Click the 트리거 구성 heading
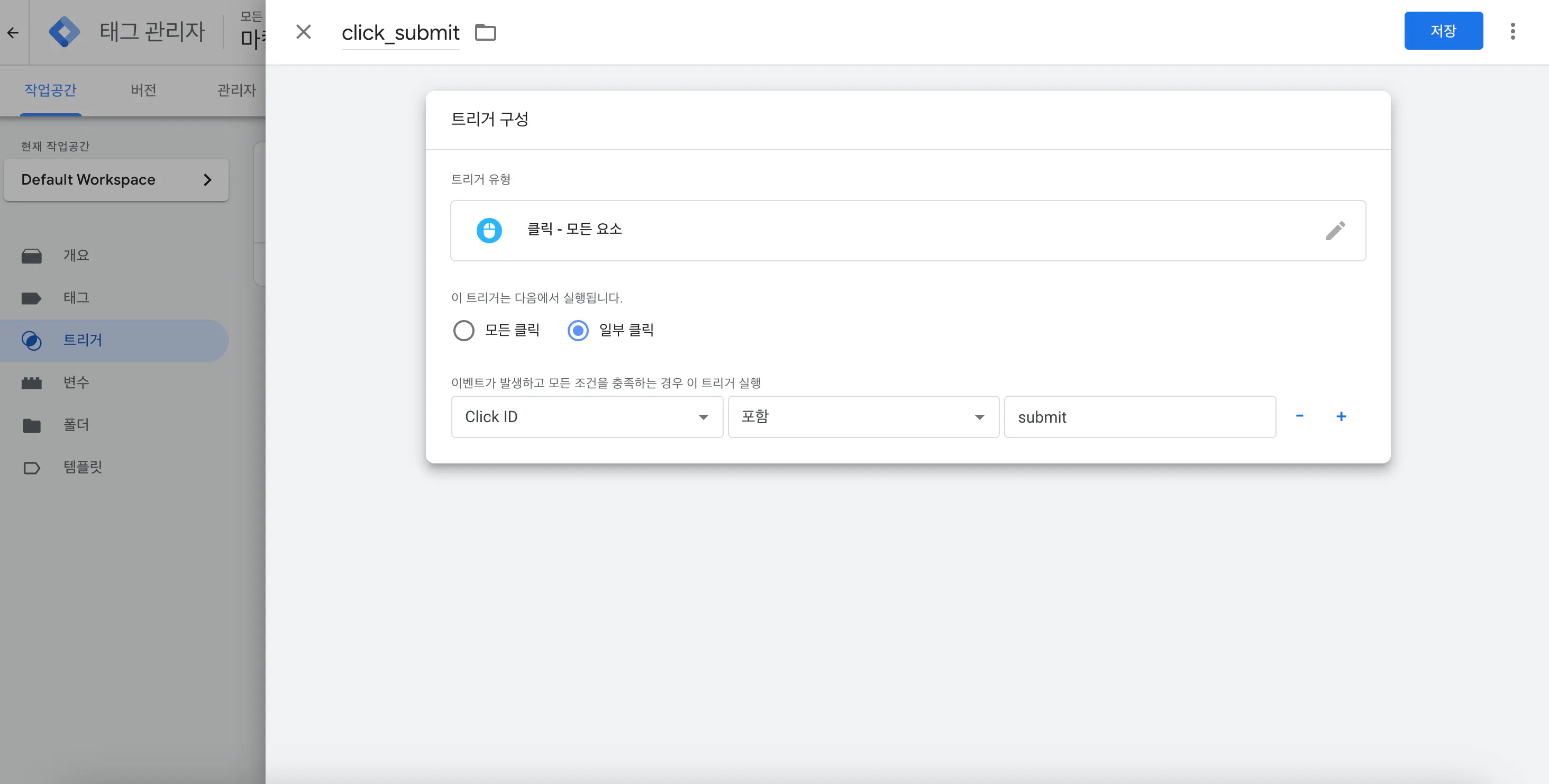 tap(489, 119)
